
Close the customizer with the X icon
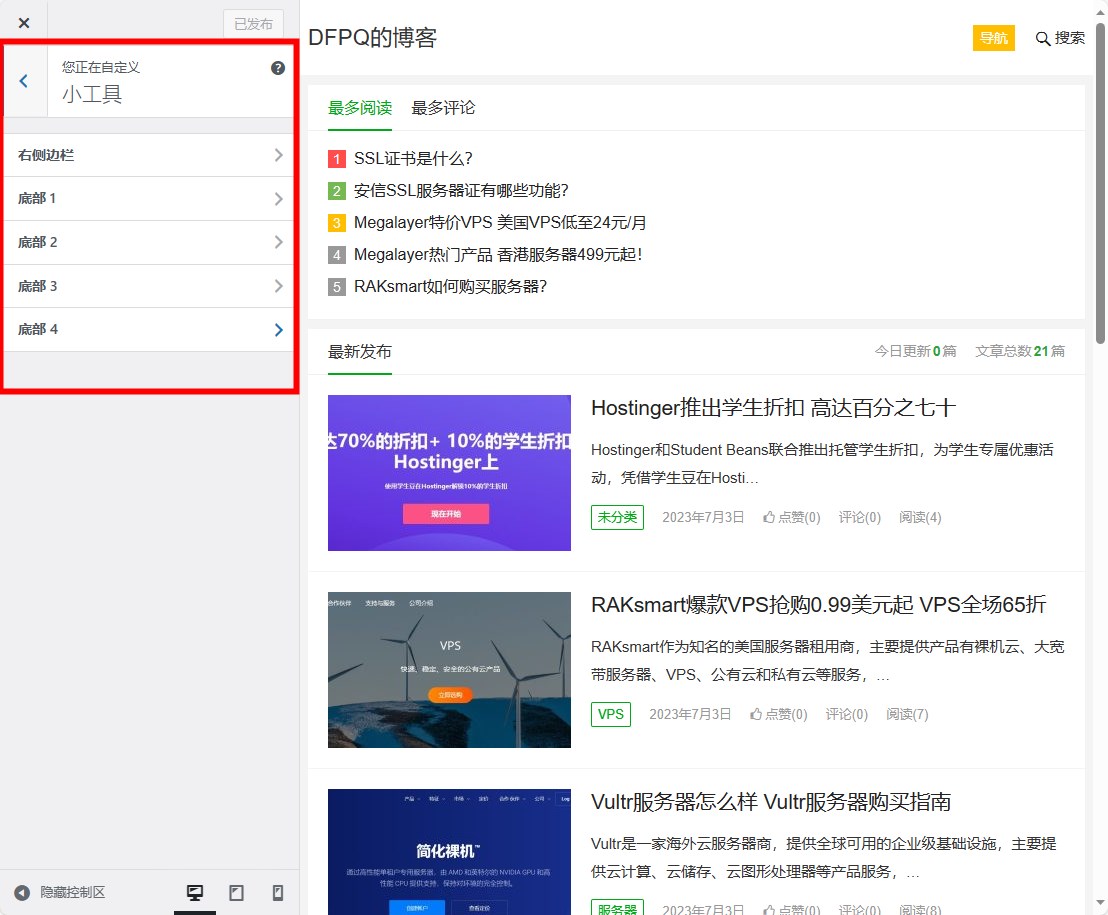(x=24, y=23)
